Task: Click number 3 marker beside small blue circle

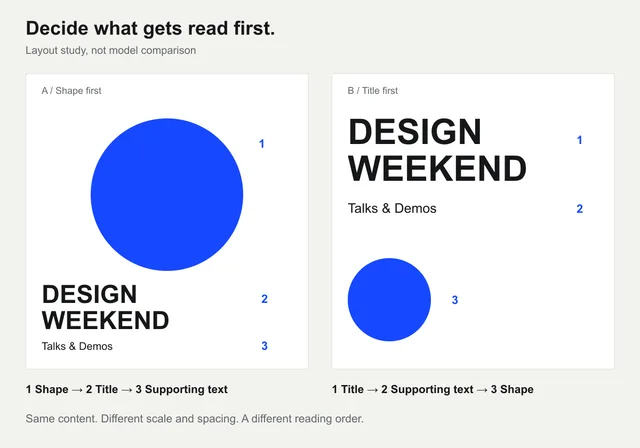Action: coord(455,300)
